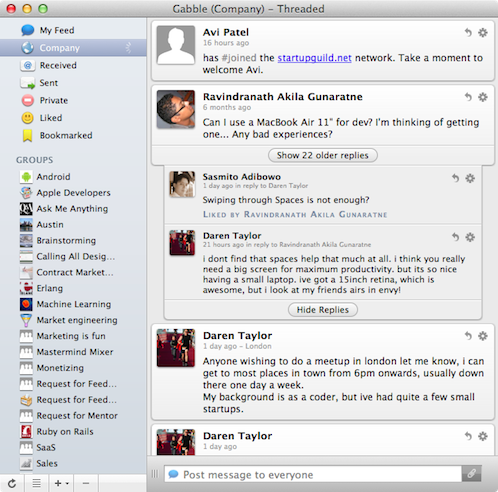Click Avi Patel's placeholder avatar

(x=176, y=45)
